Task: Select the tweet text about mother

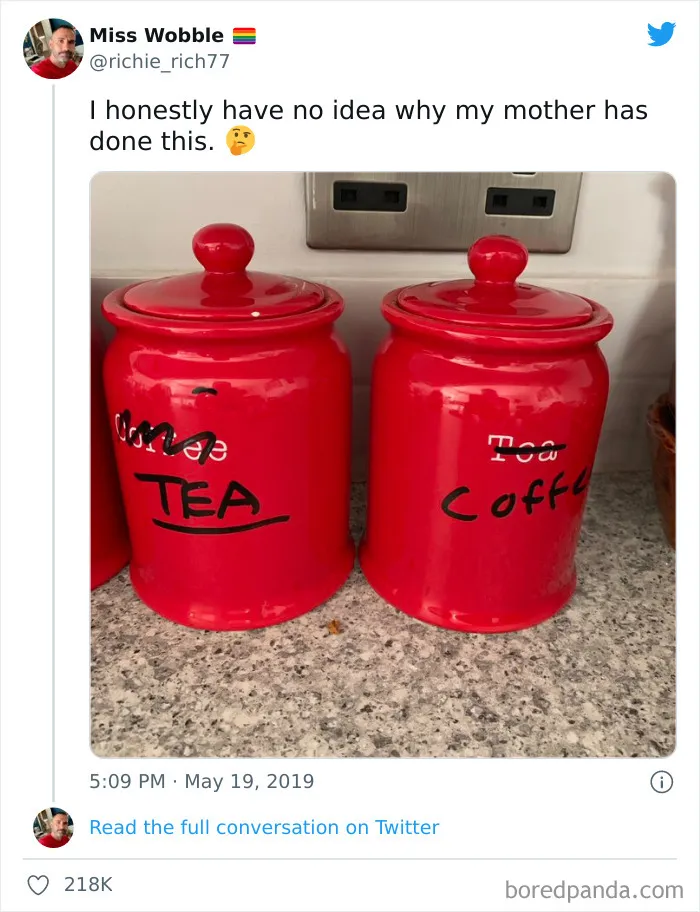Action: pos(368,126)
